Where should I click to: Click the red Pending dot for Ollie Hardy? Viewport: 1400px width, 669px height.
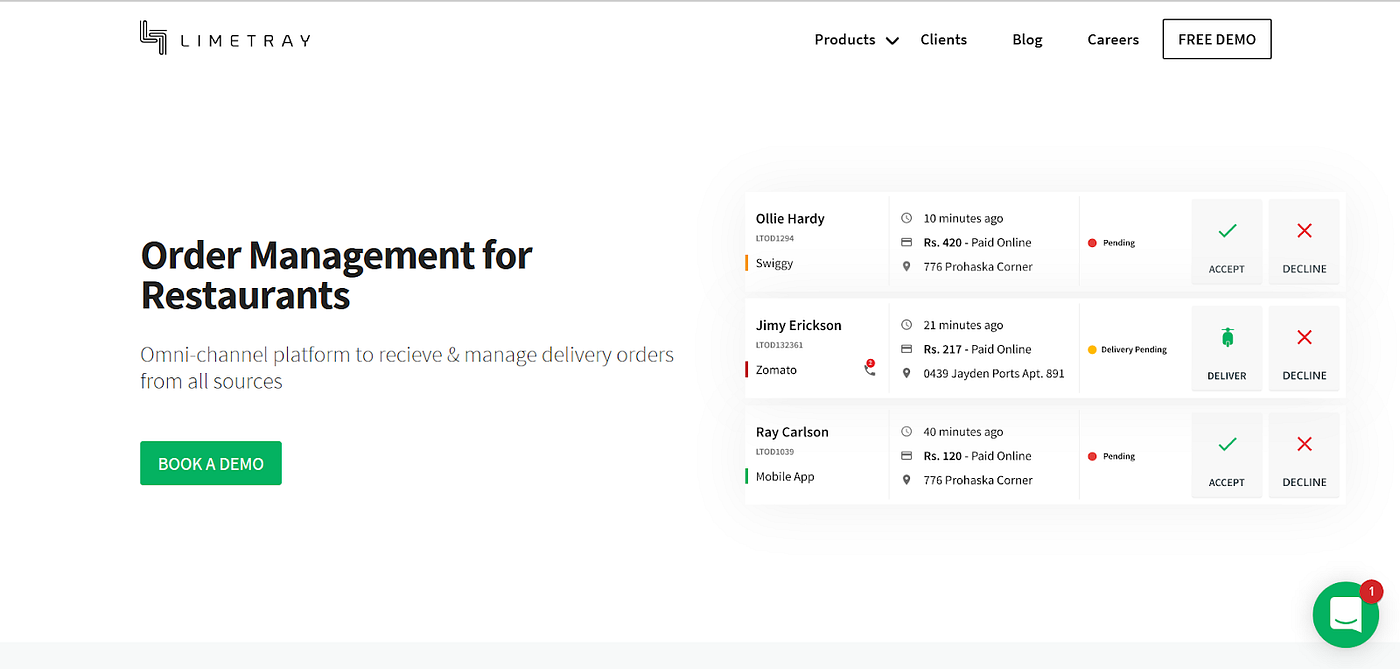point(1092,243)
